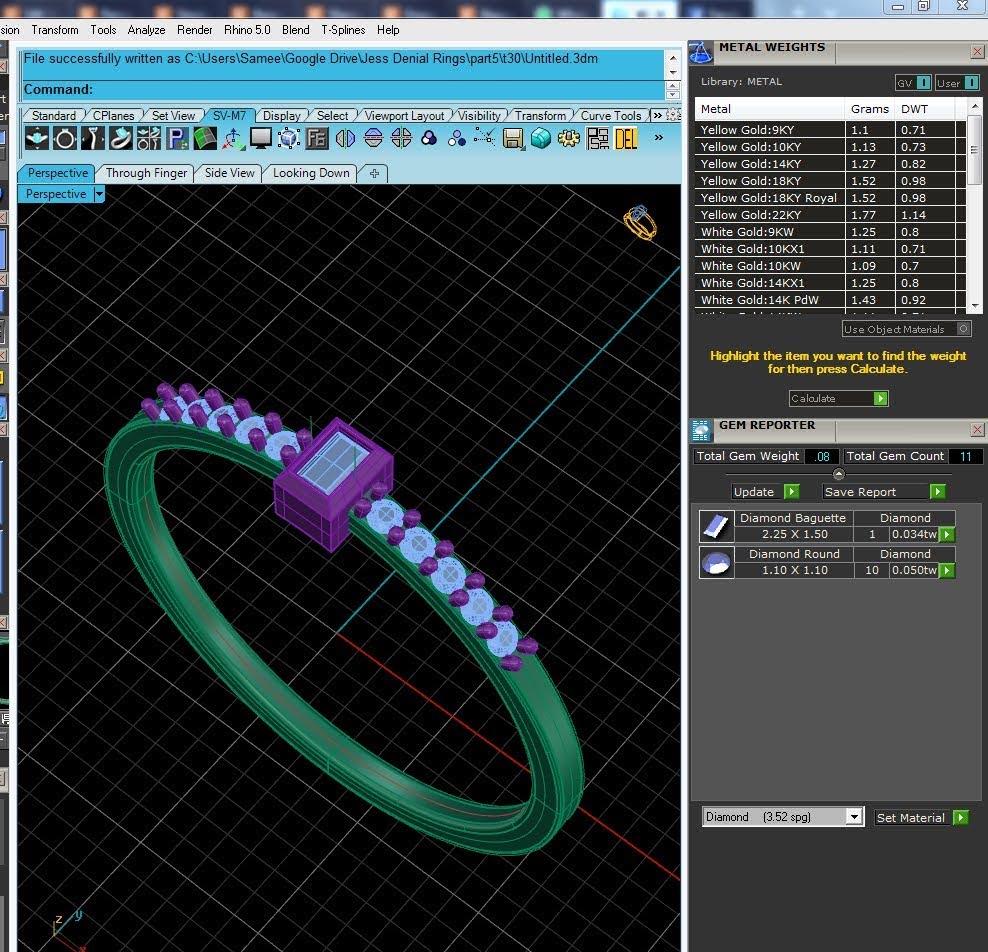Click the Set Material button
988x952 pixels.
tap(922, 817)
